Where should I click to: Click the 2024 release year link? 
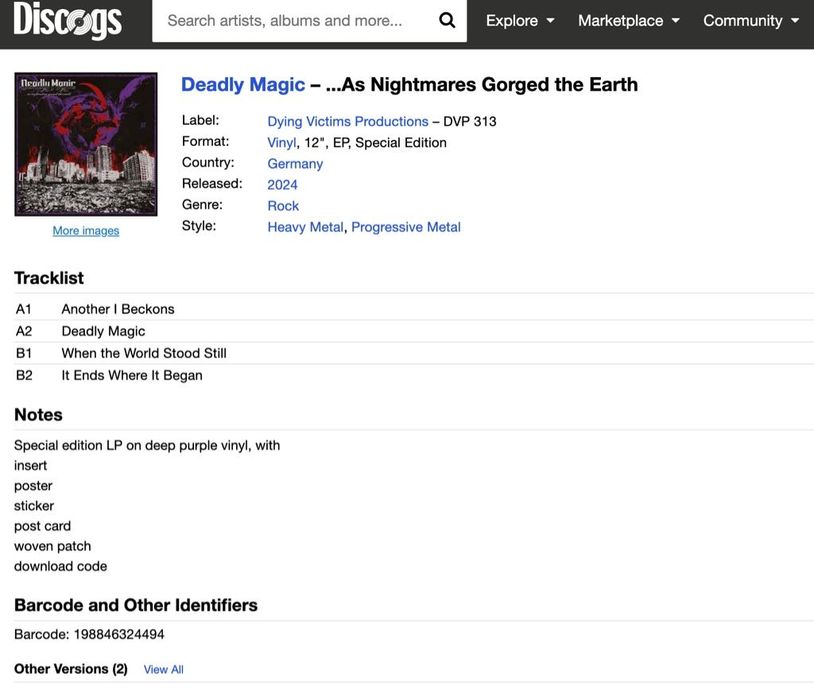283,184
